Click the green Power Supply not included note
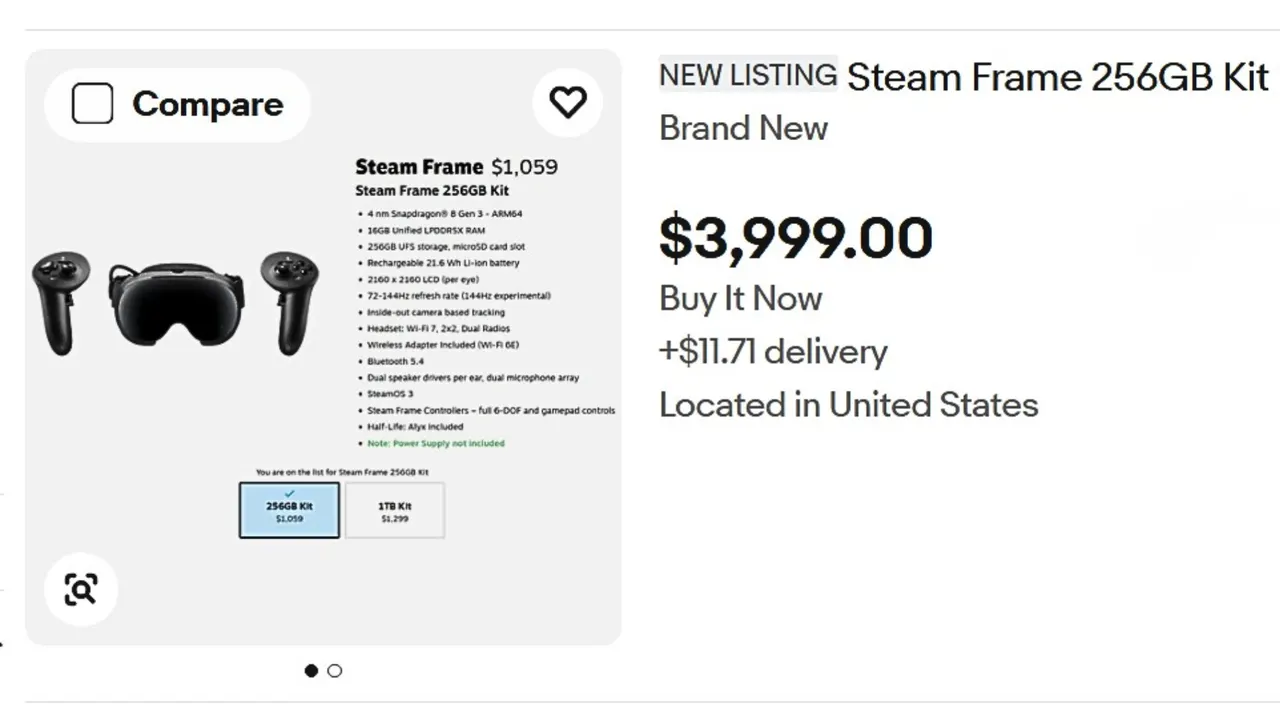1280x720 pixels. [x=436, y=443]
